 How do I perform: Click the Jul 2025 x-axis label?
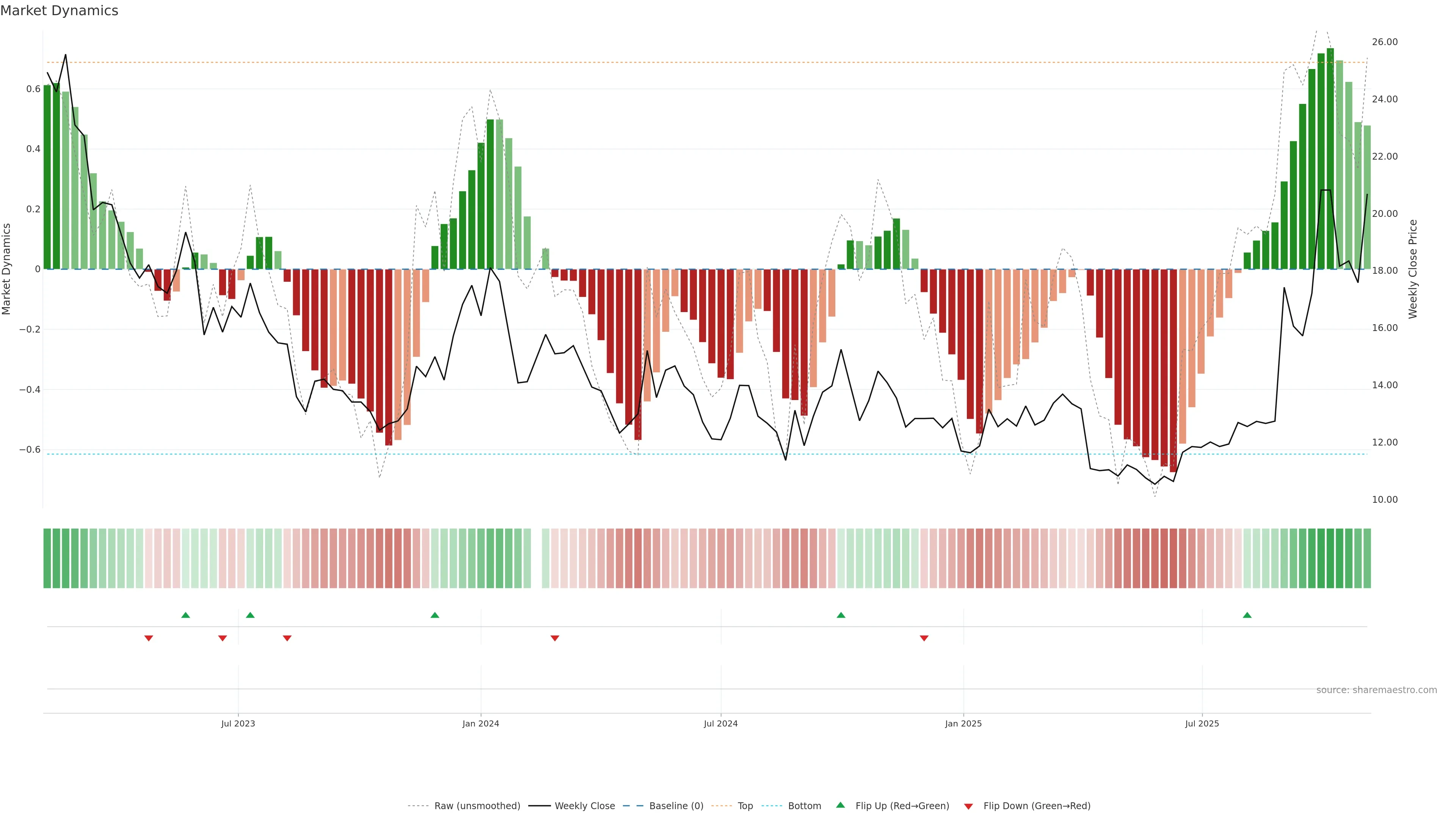coord(1202,723)
